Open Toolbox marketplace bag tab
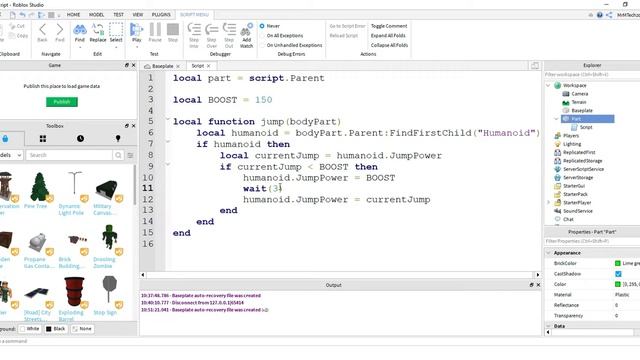The width and height of the screenshot is (640, 360). click(5, 139)
